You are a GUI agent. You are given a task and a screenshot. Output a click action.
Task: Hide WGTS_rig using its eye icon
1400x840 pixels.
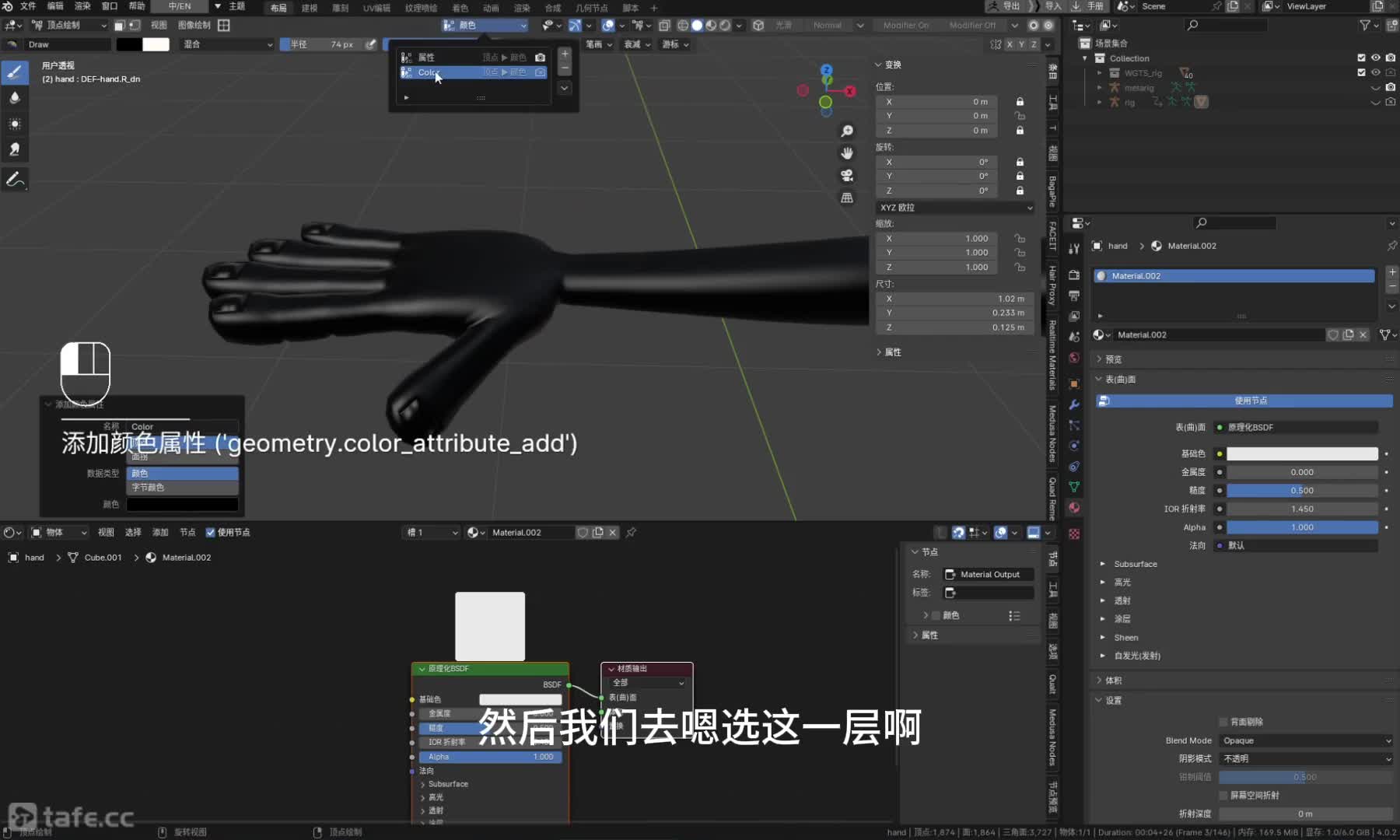1375,72
